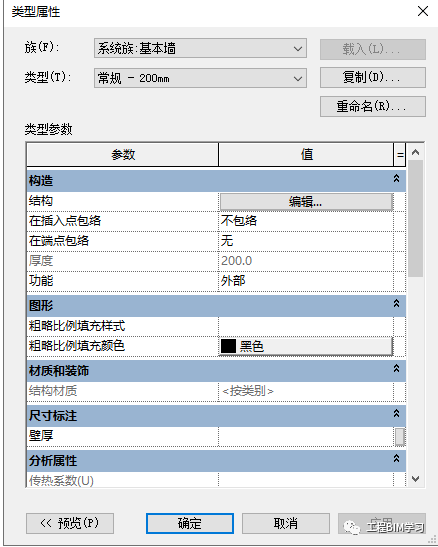This screenshot has width=438, height=547.
Task: Select the 粗略比例填充颜色 parameter label
Action: [x=77, y=346]
